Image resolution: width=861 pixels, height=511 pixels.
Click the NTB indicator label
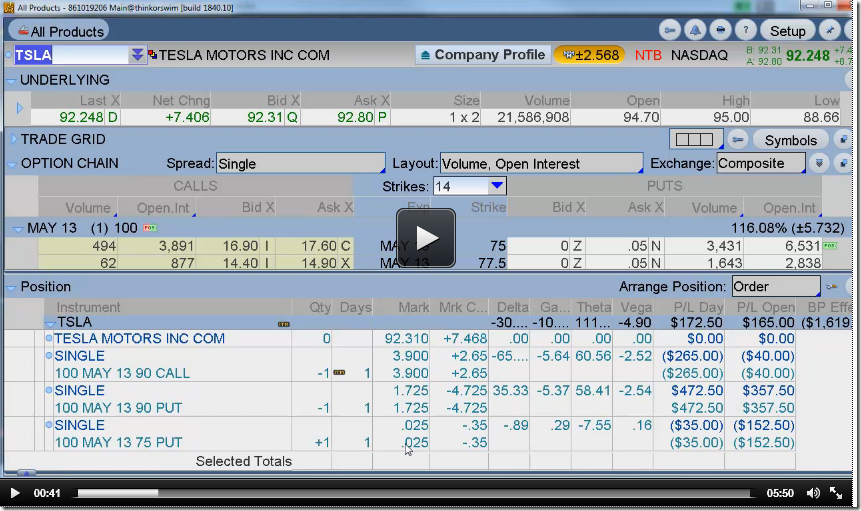pos(648,55)
